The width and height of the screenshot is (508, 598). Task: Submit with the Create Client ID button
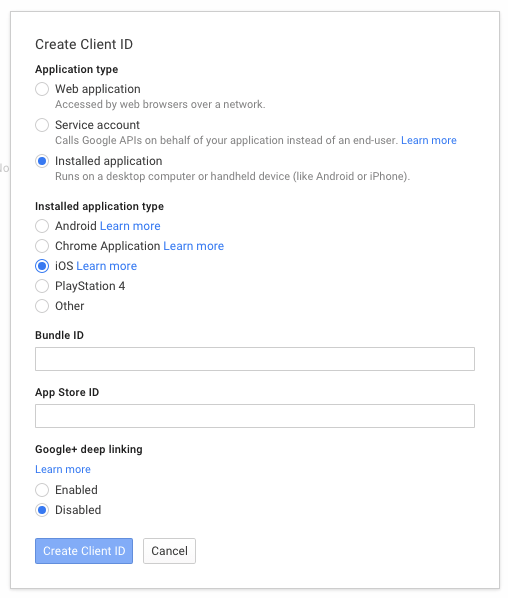(x=84, y=551)
